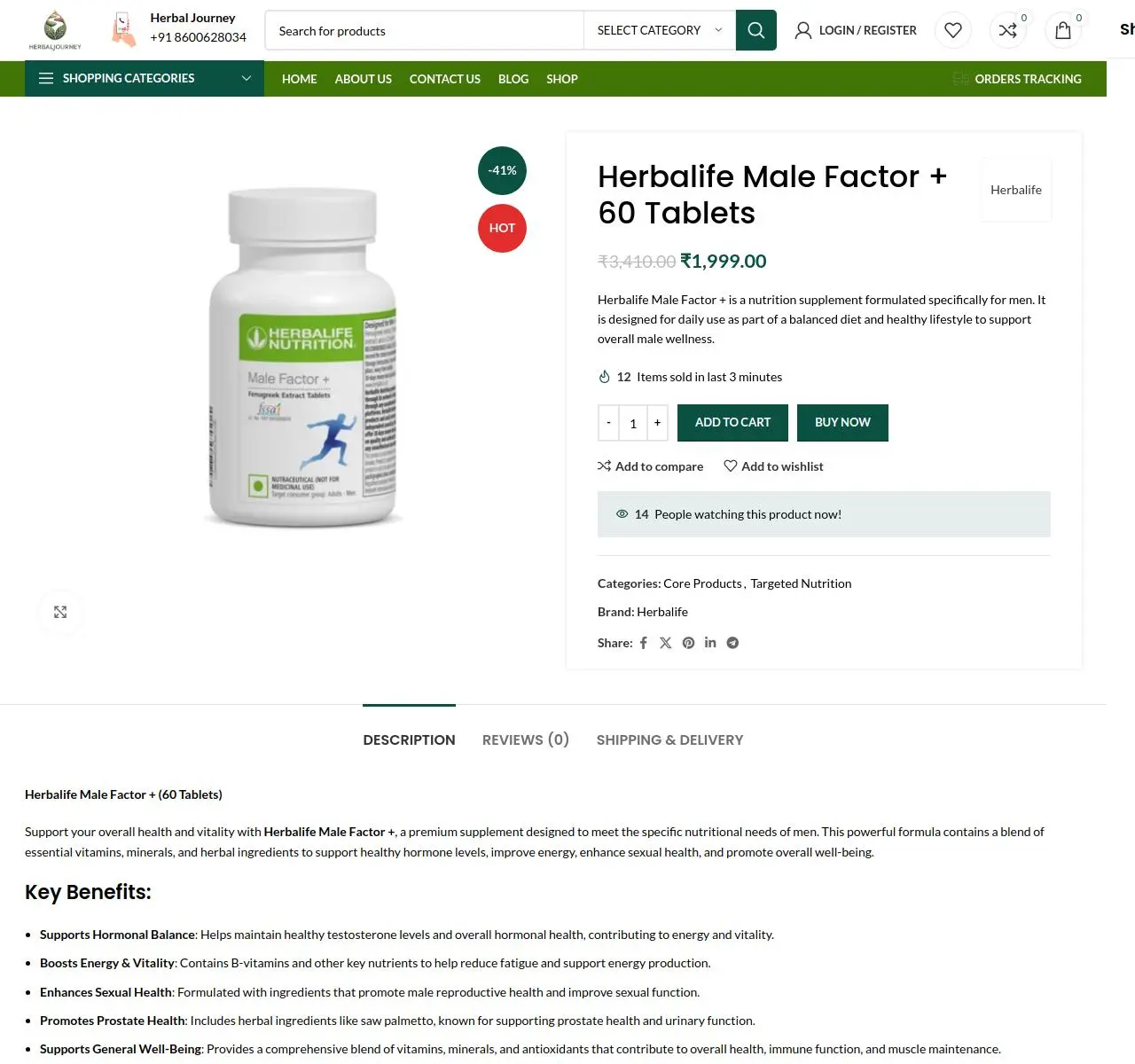
Task: Share product on X
Action: [x=666, y=643]
